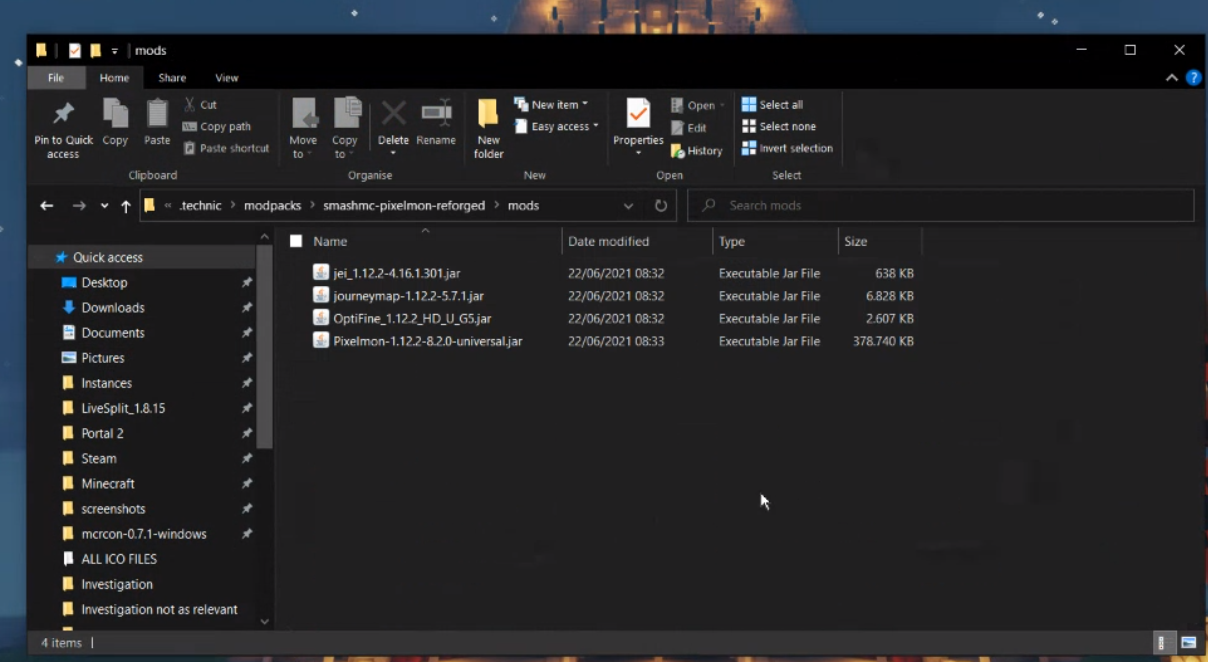Screen dimensions: 1208x662
Task: Refresh the mods folder view
Action: point(661,205)
